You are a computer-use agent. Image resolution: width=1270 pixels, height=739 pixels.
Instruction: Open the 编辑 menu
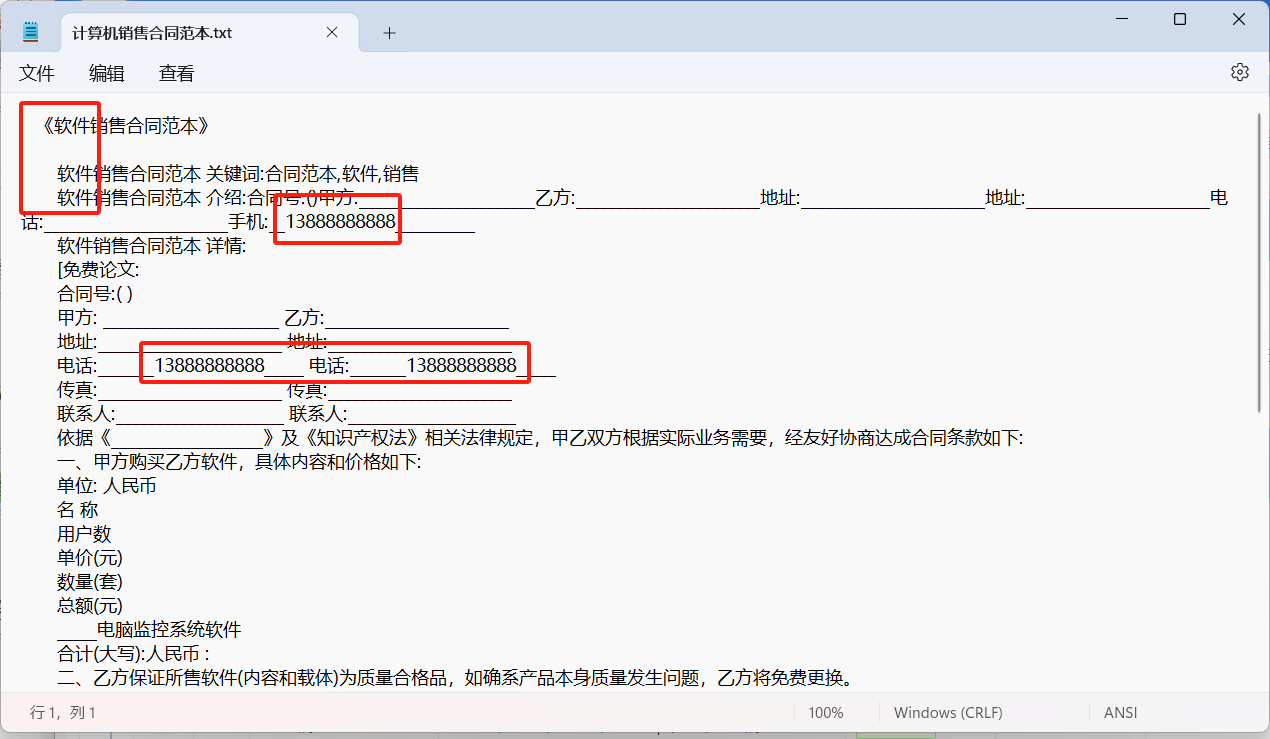(x=107, y=73)
